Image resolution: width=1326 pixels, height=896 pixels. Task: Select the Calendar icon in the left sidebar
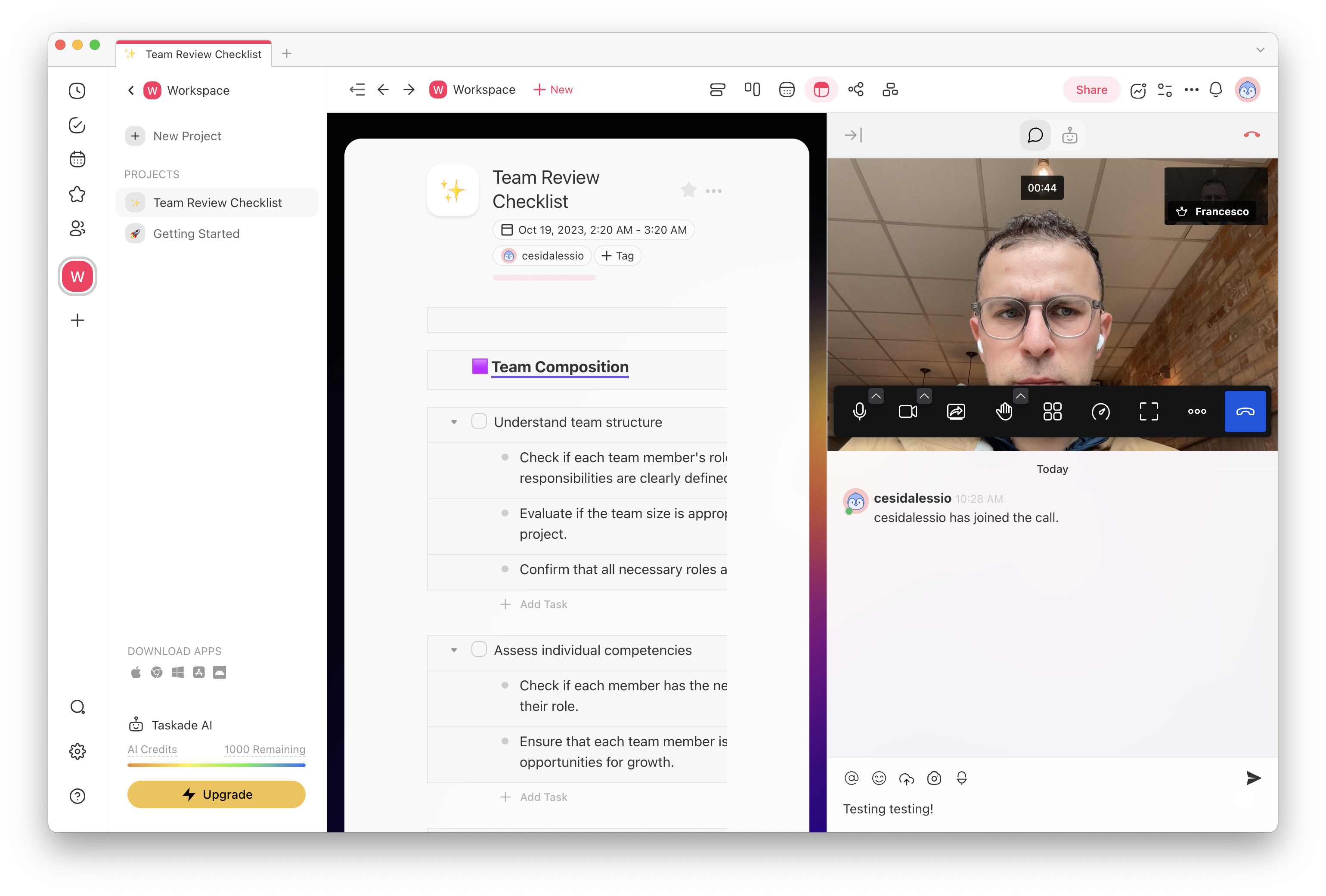coord(77,159)
